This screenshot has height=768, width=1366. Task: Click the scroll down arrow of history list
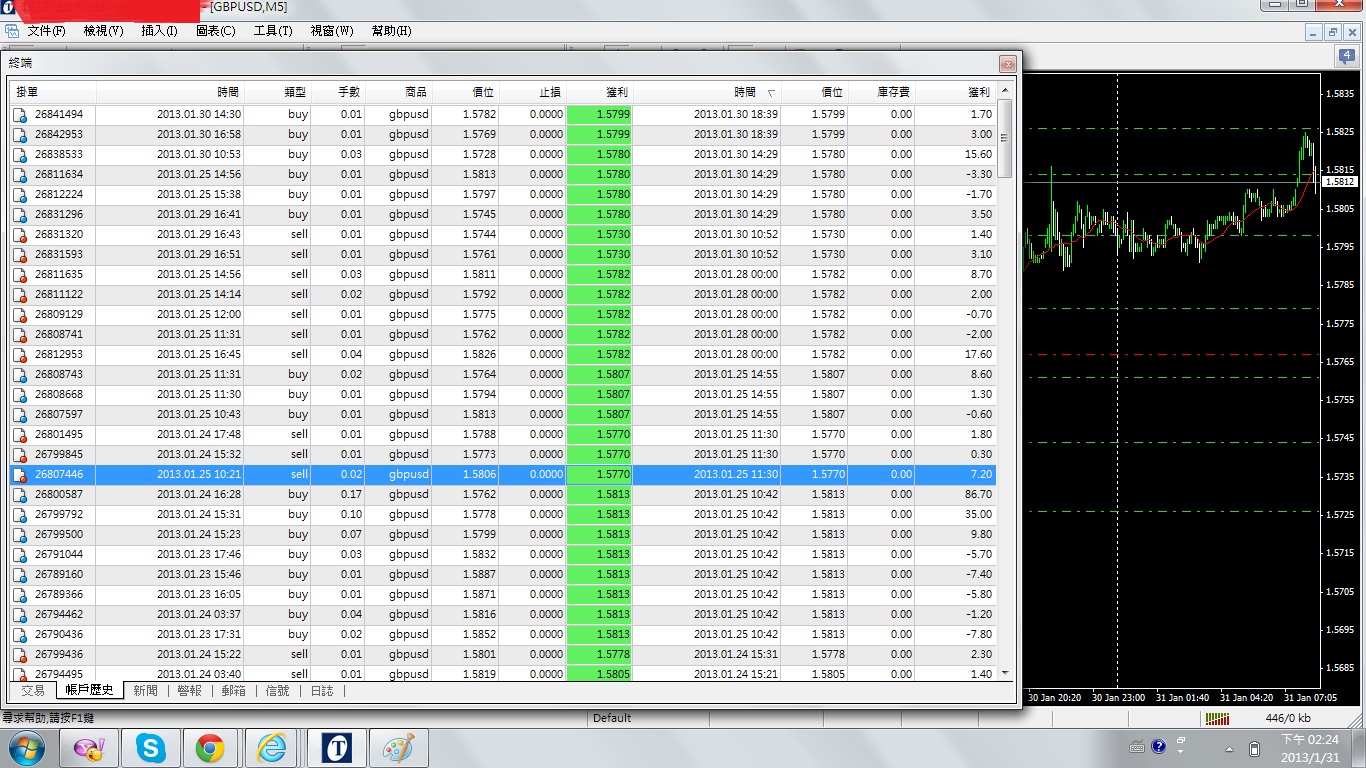1005,674
